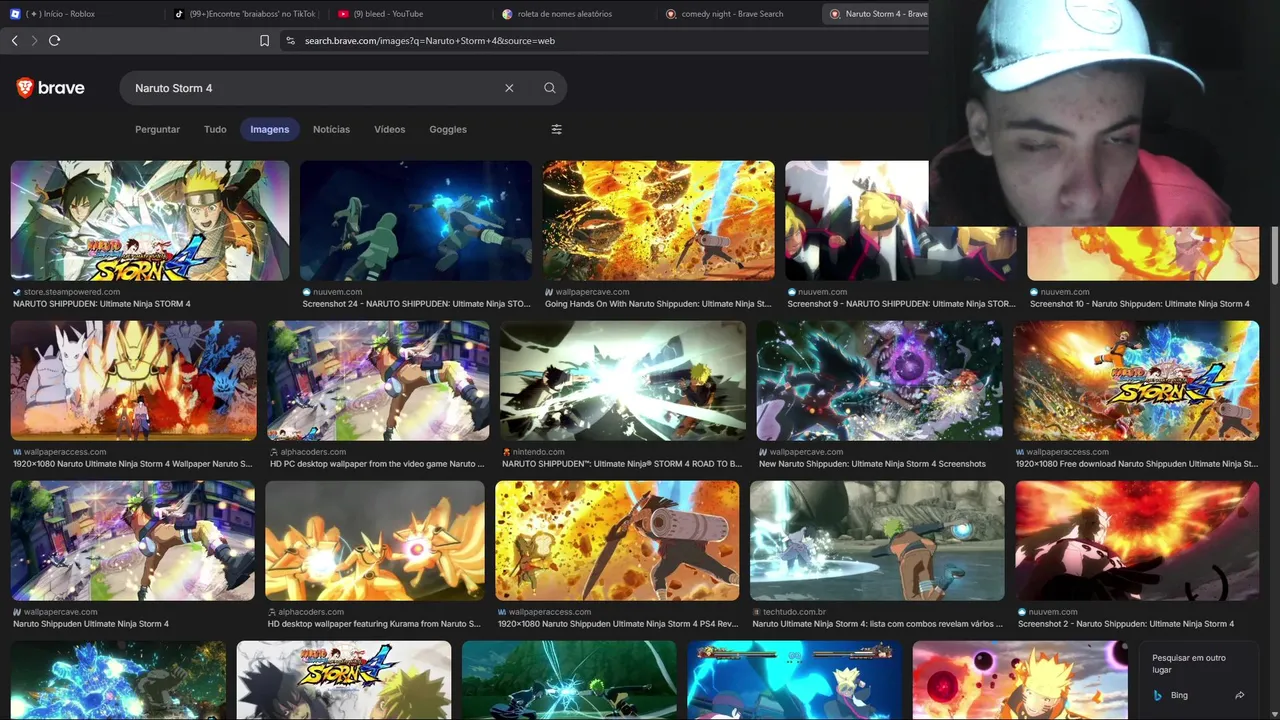Click the NARUTO SHIPPUDEN: Ultimate Ninja STORM 4 caption

[102, 304]
